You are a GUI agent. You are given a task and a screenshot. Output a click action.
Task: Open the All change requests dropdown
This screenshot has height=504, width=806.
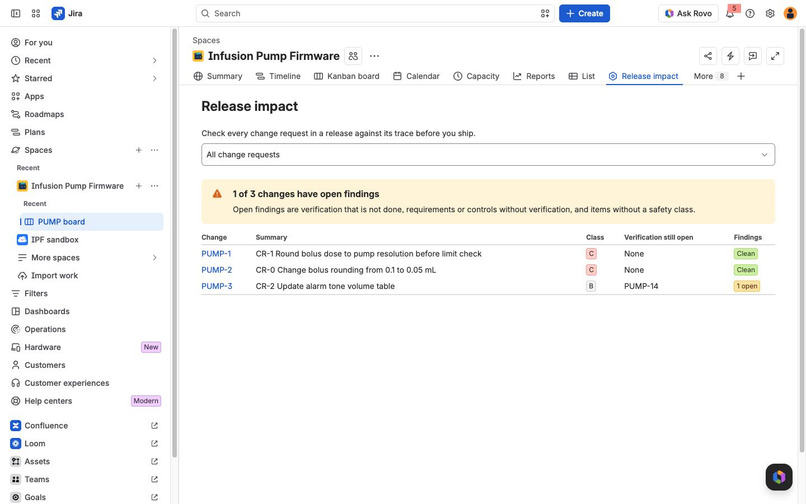[488, 154]
